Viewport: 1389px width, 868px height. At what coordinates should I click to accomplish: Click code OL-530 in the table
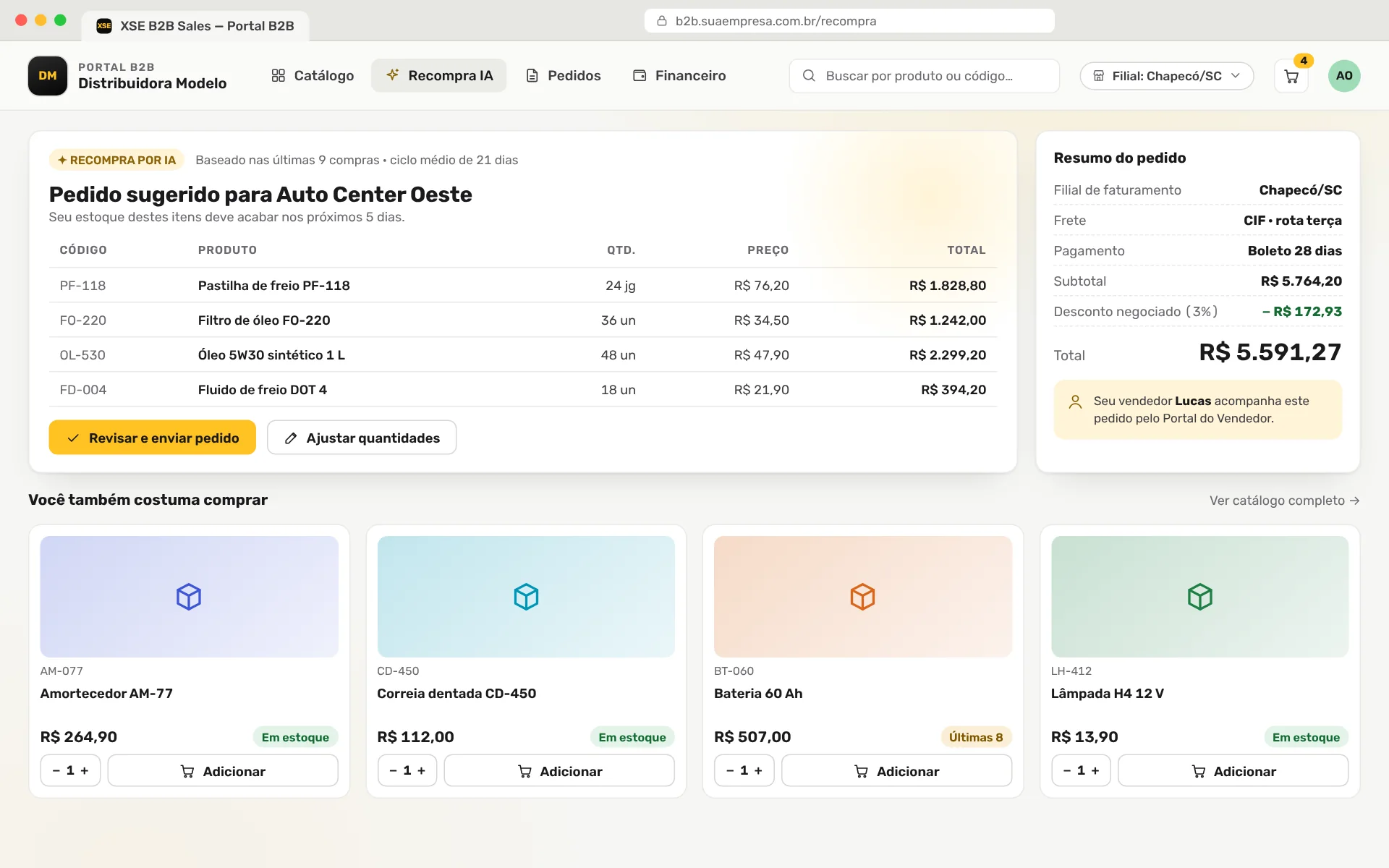[82, 355]
